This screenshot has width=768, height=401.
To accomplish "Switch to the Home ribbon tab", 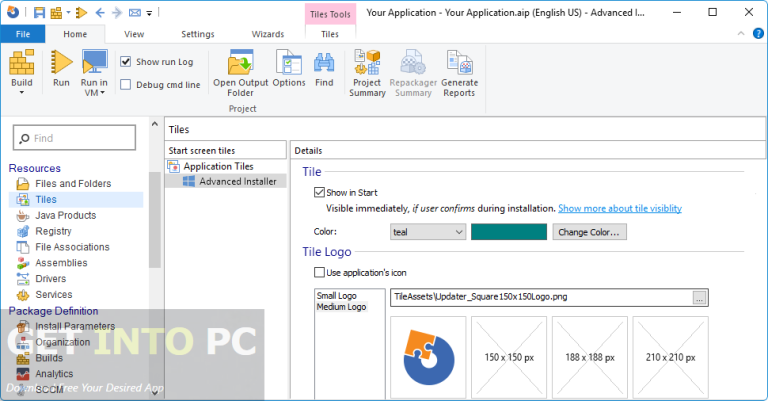I will pos(75,34).
